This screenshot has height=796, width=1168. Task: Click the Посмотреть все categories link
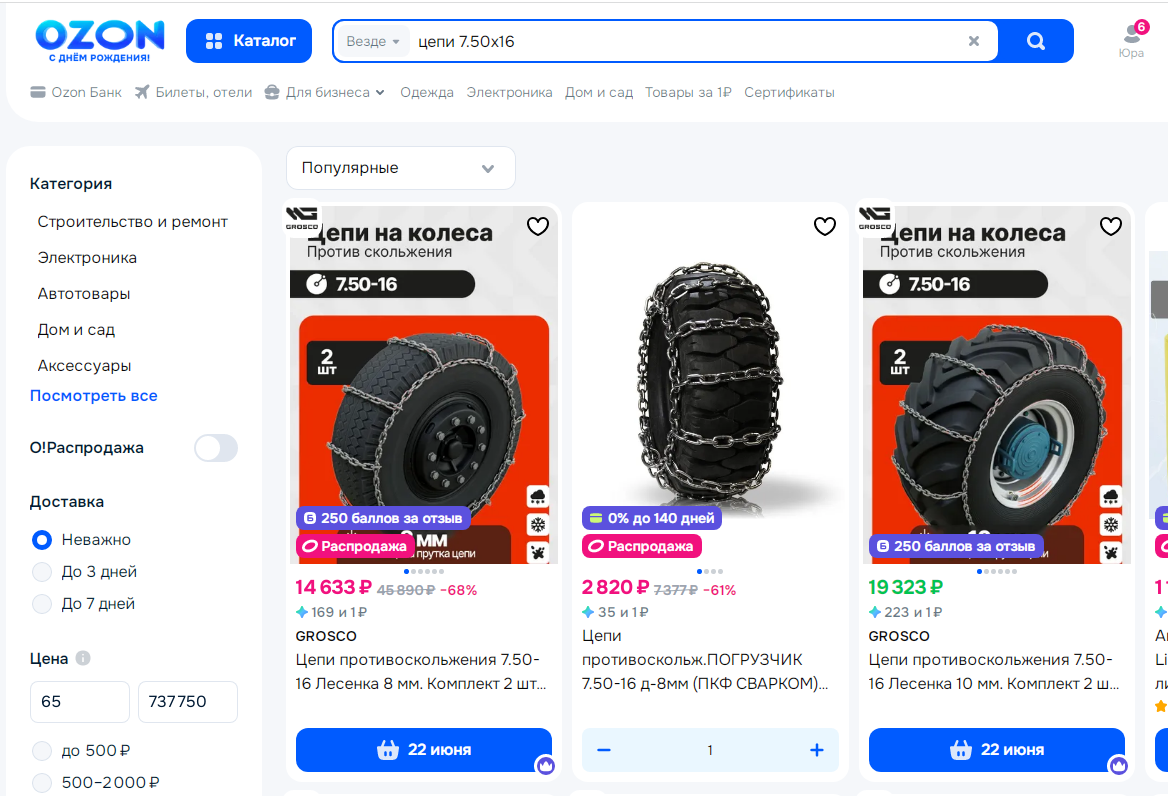pos(94,396)
